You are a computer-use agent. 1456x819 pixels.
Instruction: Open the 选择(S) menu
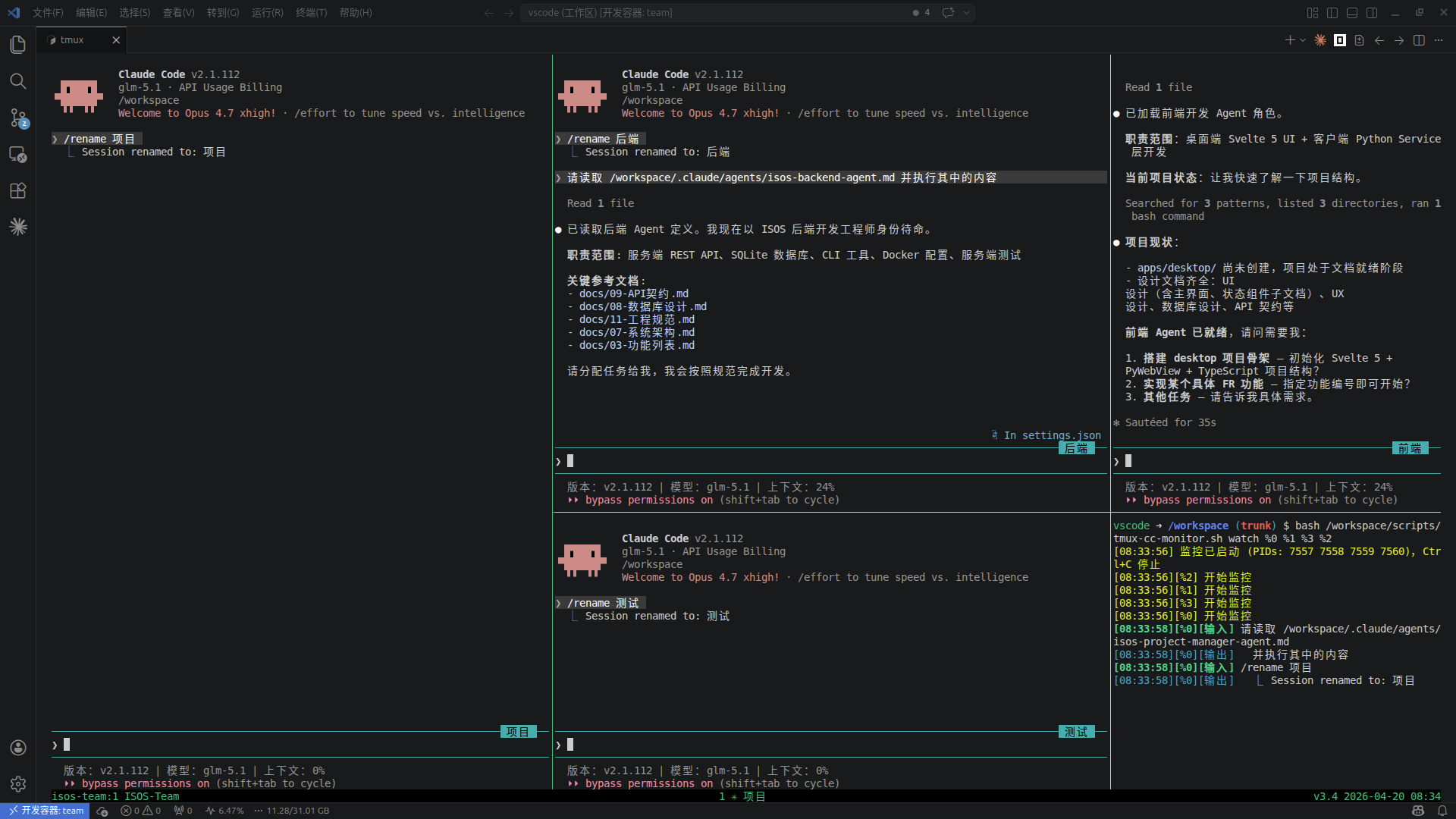pos(134,13)
